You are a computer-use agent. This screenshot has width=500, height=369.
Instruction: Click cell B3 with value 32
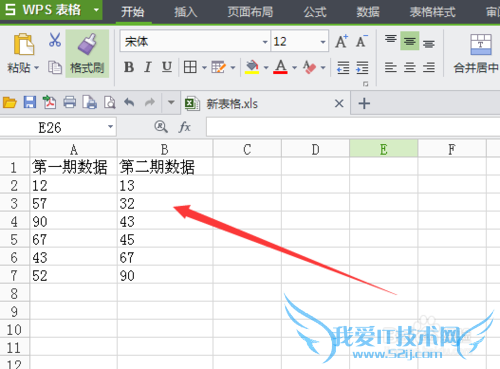coord(165,204)
